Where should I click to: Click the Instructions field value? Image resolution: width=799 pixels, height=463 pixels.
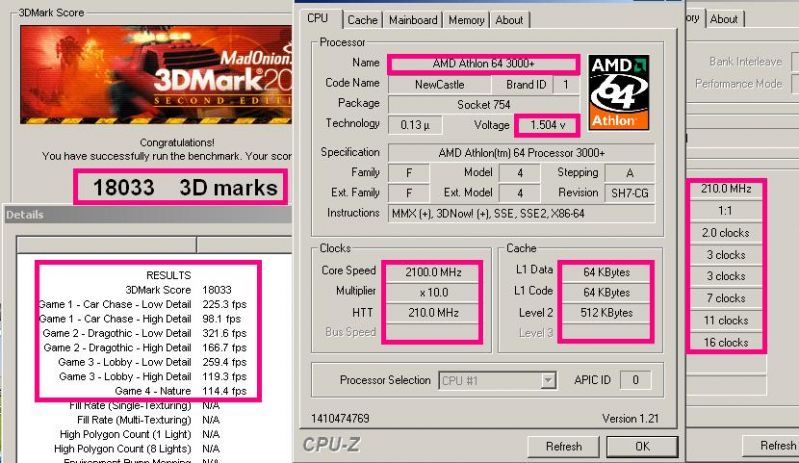[521, 214]
